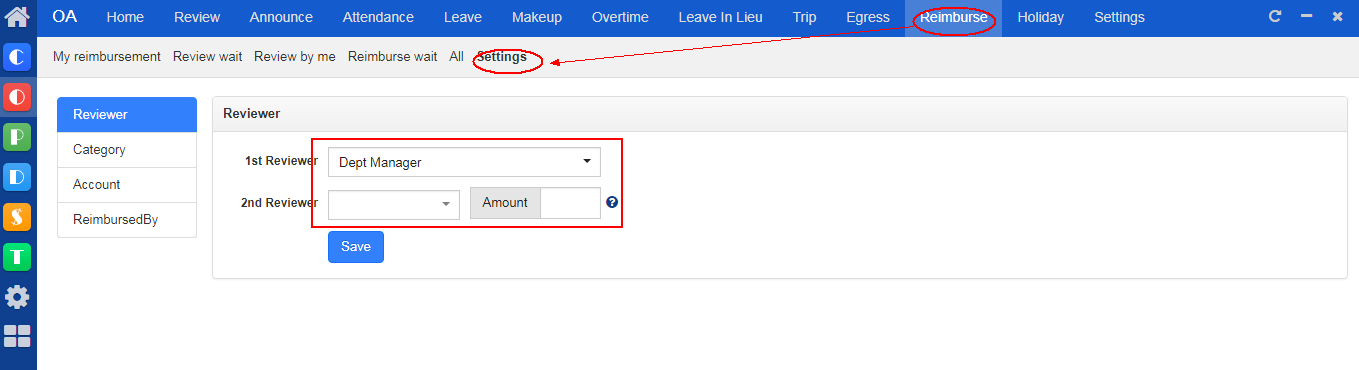
Task: Open the Egress menu
Action: pyautogui.click(x=868, y=17)
